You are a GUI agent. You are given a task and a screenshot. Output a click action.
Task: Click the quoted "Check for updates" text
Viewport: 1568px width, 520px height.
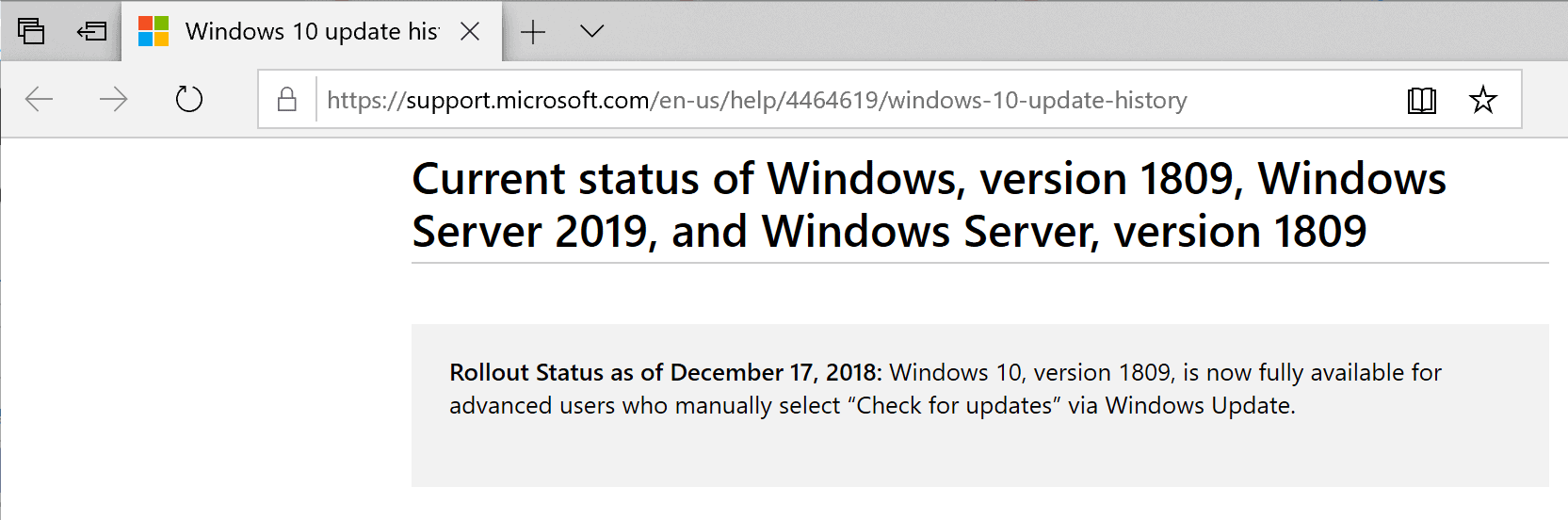pos(953,406)
